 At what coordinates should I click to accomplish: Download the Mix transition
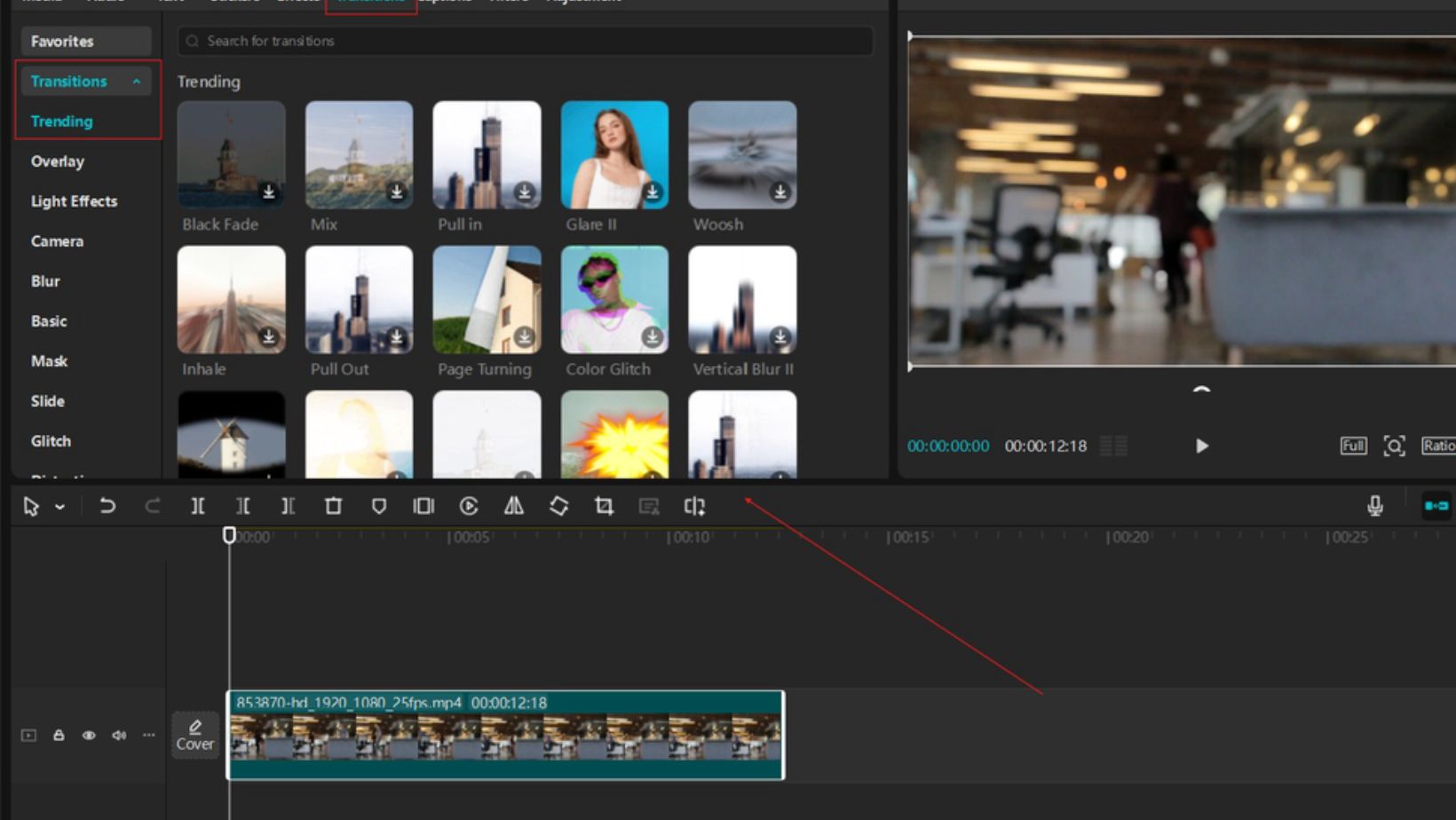click(397, 192)
